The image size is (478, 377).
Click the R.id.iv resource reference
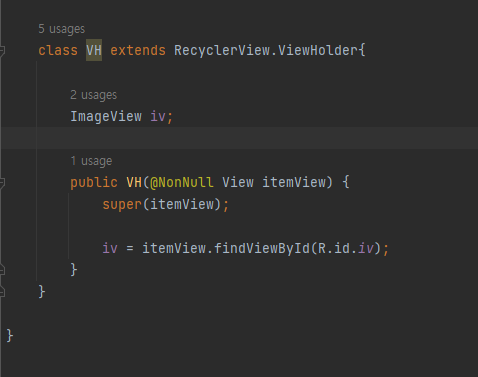[x=345, y=249]
